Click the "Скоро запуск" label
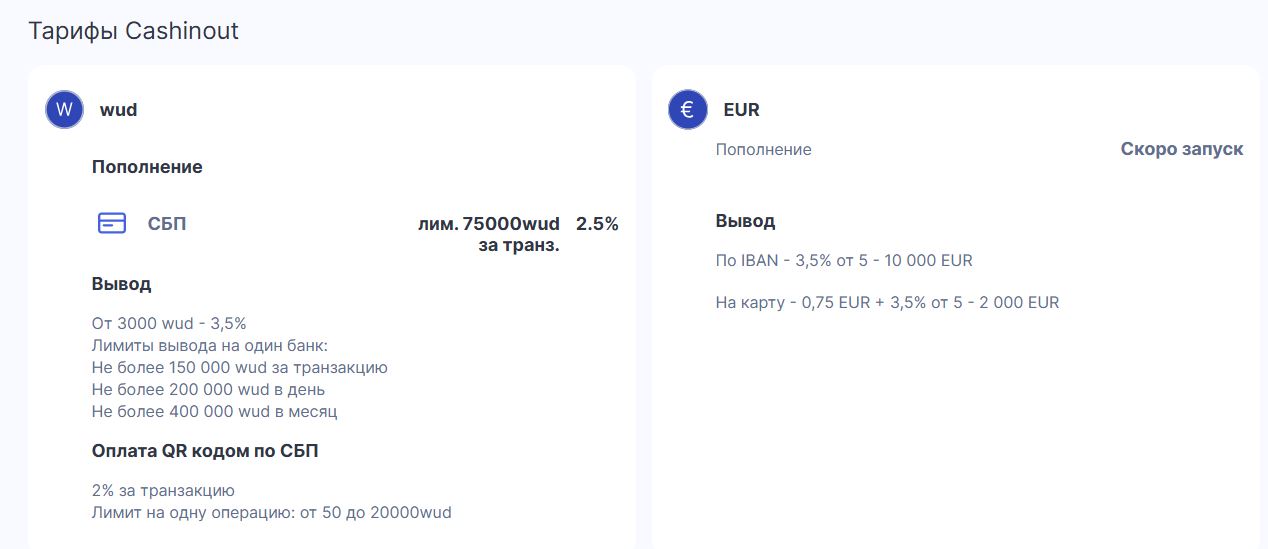This screenshot has width=1268, height=549. click(1181, 149)
